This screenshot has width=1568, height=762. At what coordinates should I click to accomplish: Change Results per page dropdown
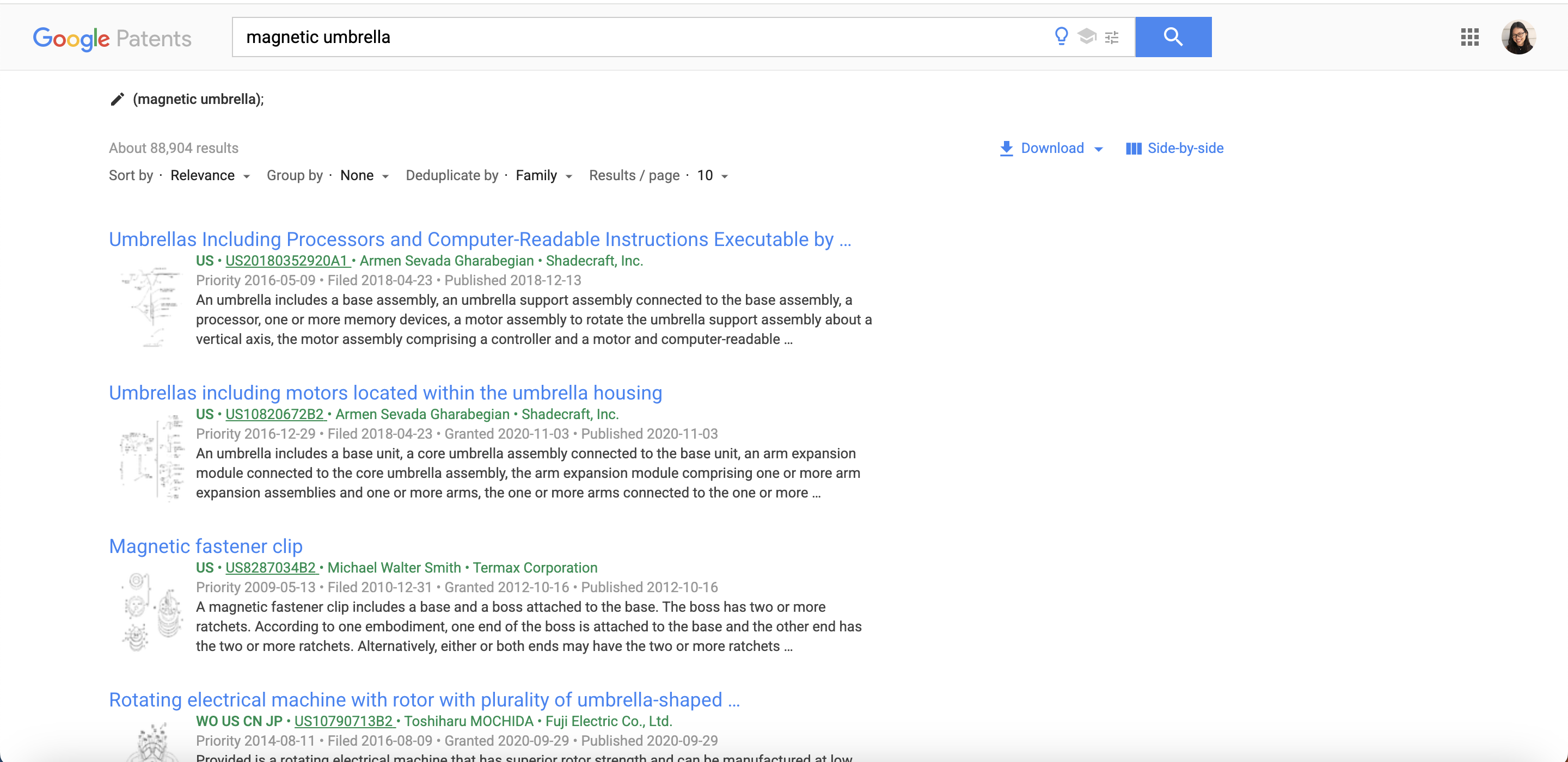tap(712, 176)
